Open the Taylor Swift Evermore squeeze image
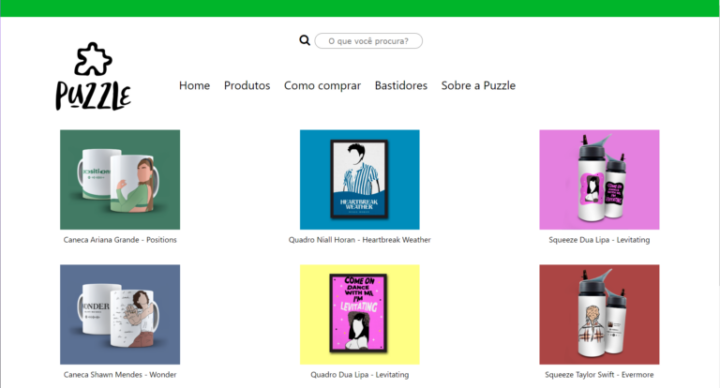The height and width of the screenshot is (388, 720). (x=599, y=315)
